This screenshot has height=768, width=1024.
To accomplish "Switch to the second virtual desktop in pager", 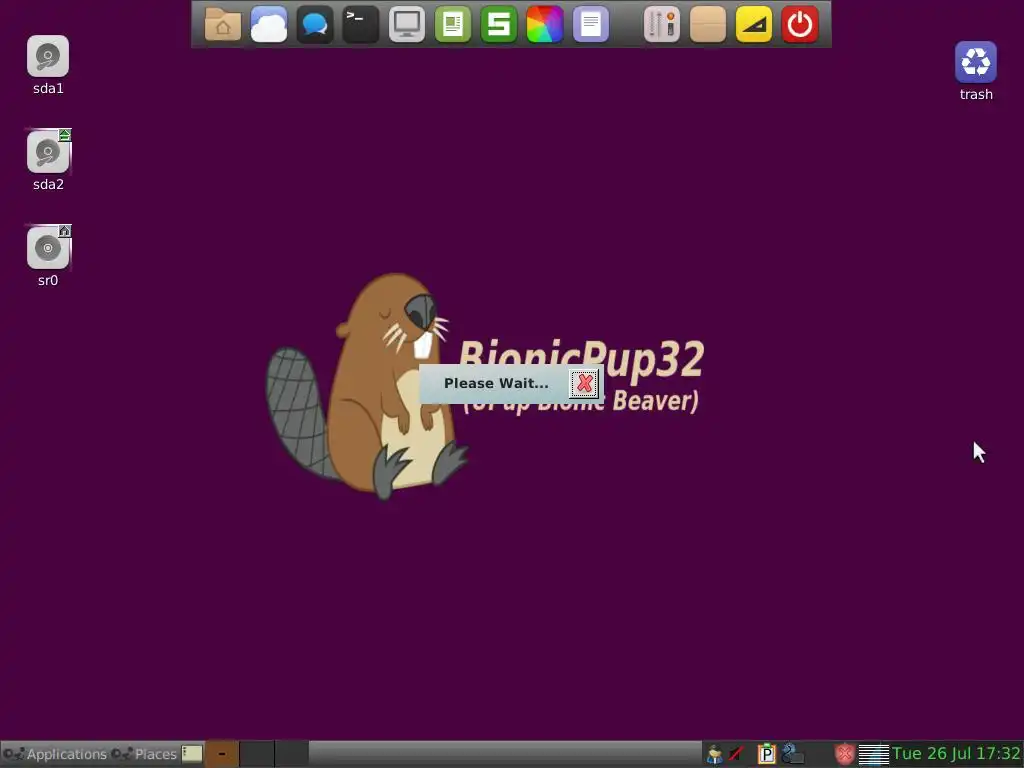I will click(x=257, y=754).
